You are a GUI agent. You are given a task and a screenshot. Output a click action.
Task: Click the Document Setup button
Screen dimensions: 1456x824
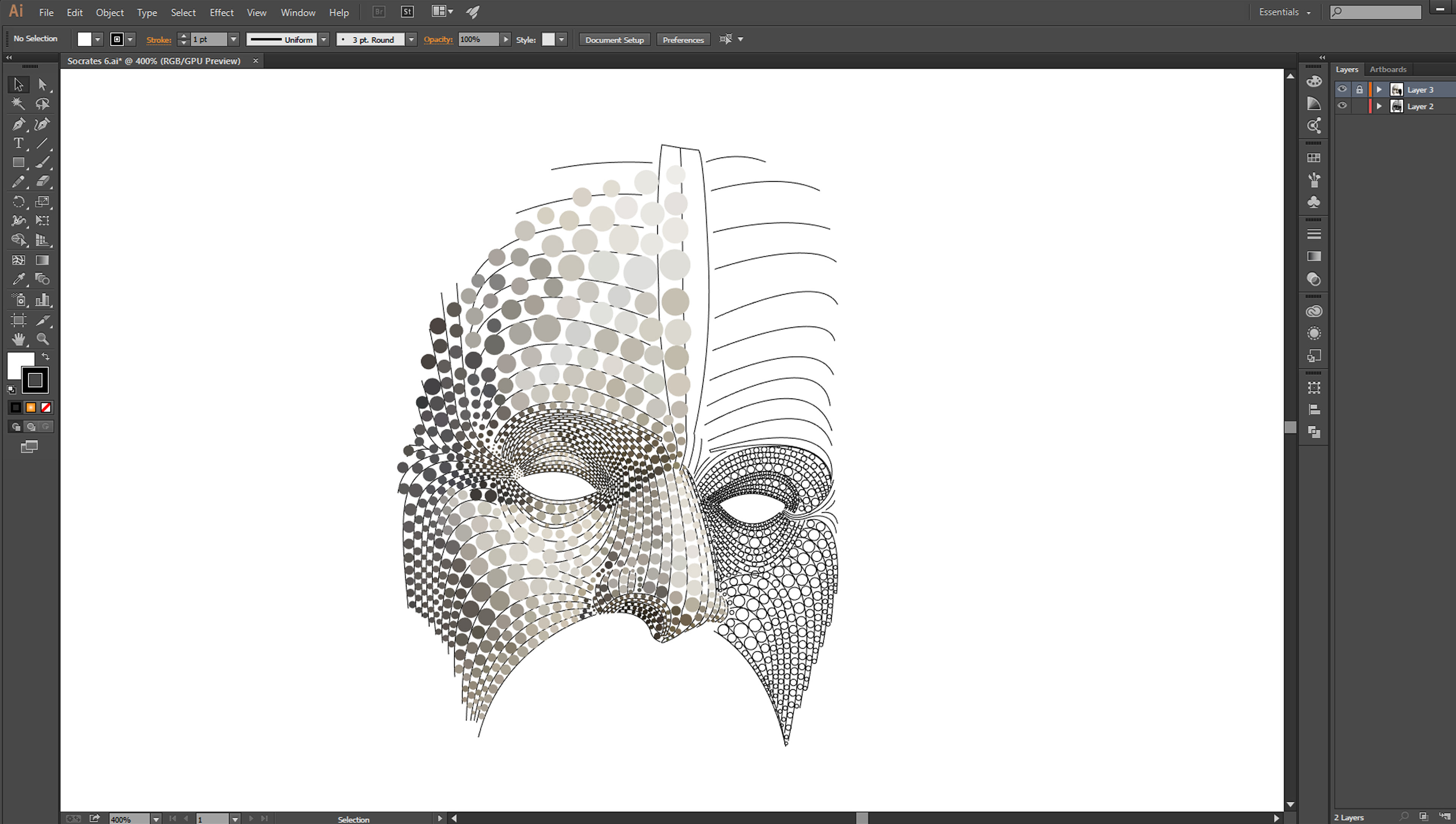pos(614,40)
